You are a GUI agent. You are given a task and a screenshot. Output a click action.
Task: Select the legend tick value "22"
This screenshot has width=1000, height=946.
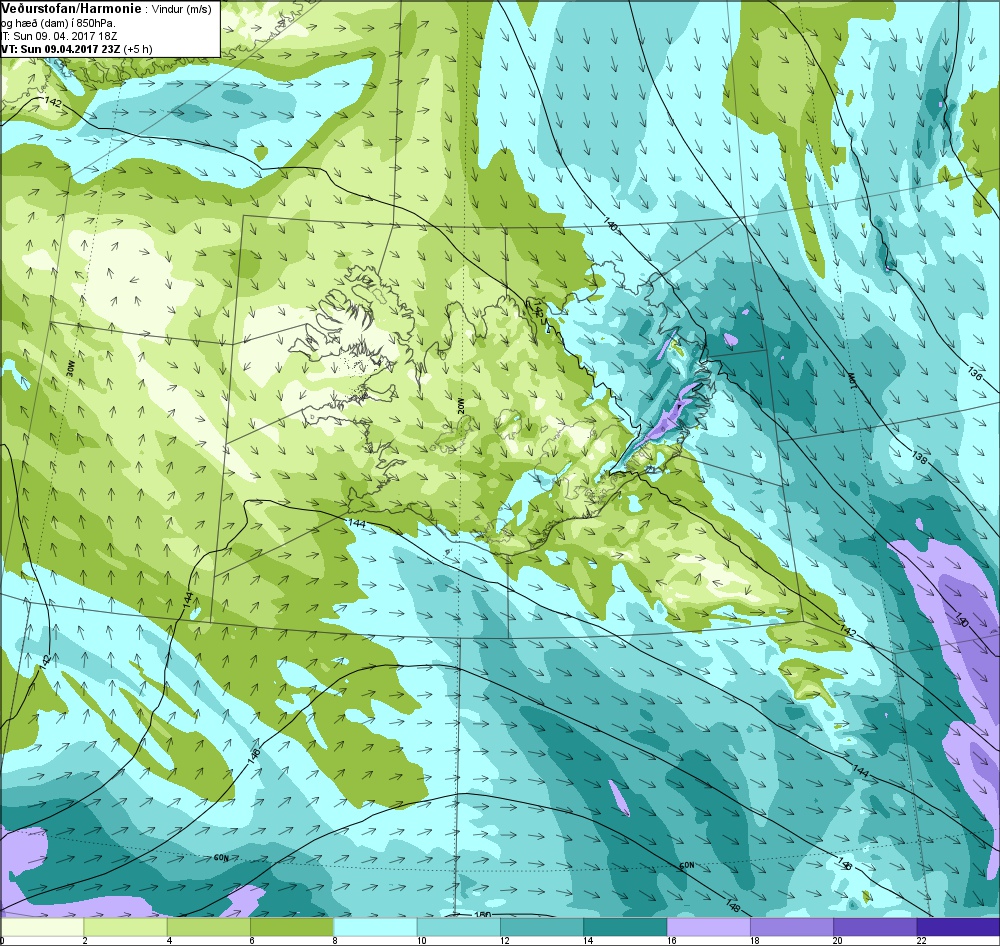pyautogui.click(x=920, y=940)
